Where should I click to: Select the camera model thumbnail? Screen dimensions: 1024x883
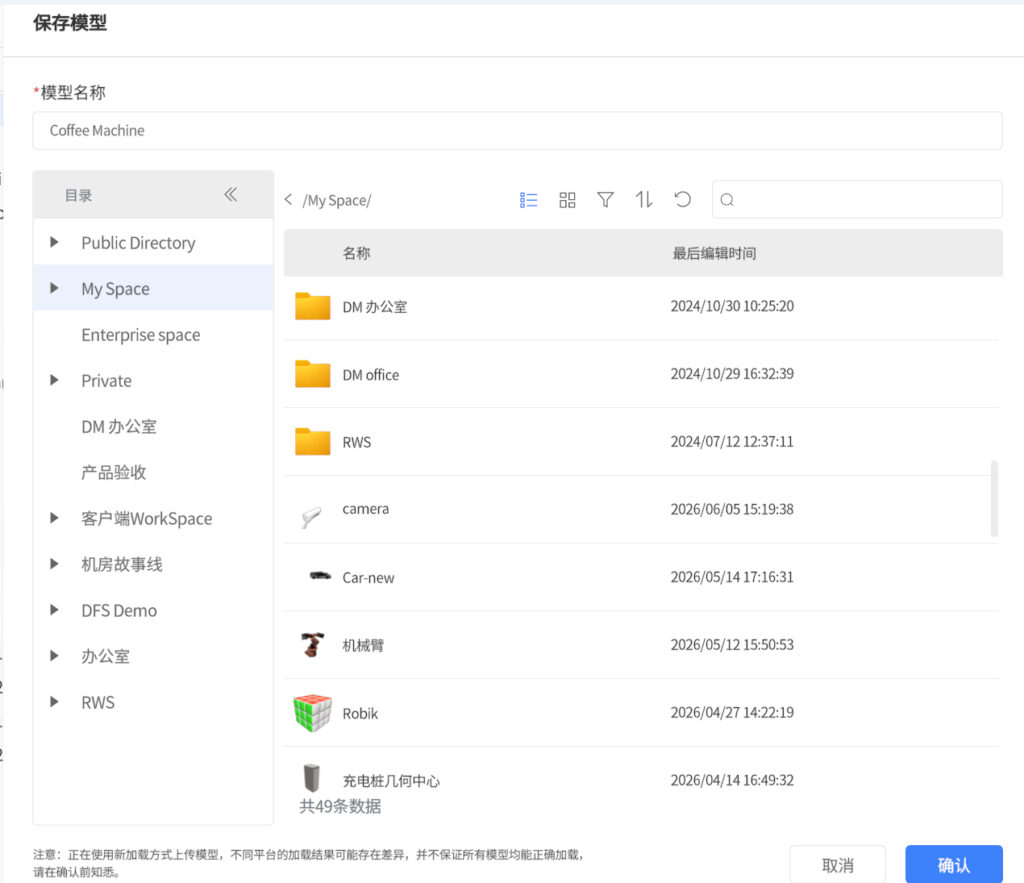[312, 517]
